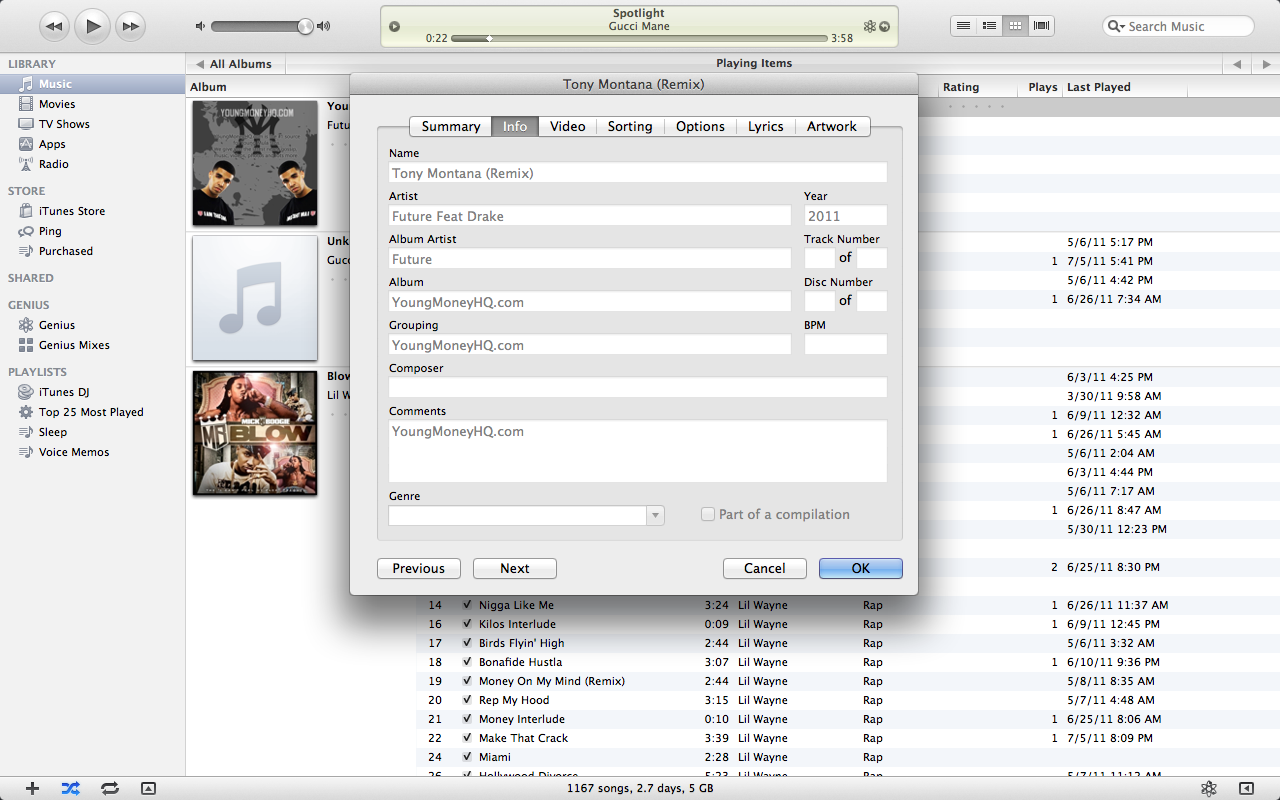Uncheck the Kilos Interlude checkbox
This screenshot has width=1280, height=800.
467,624
